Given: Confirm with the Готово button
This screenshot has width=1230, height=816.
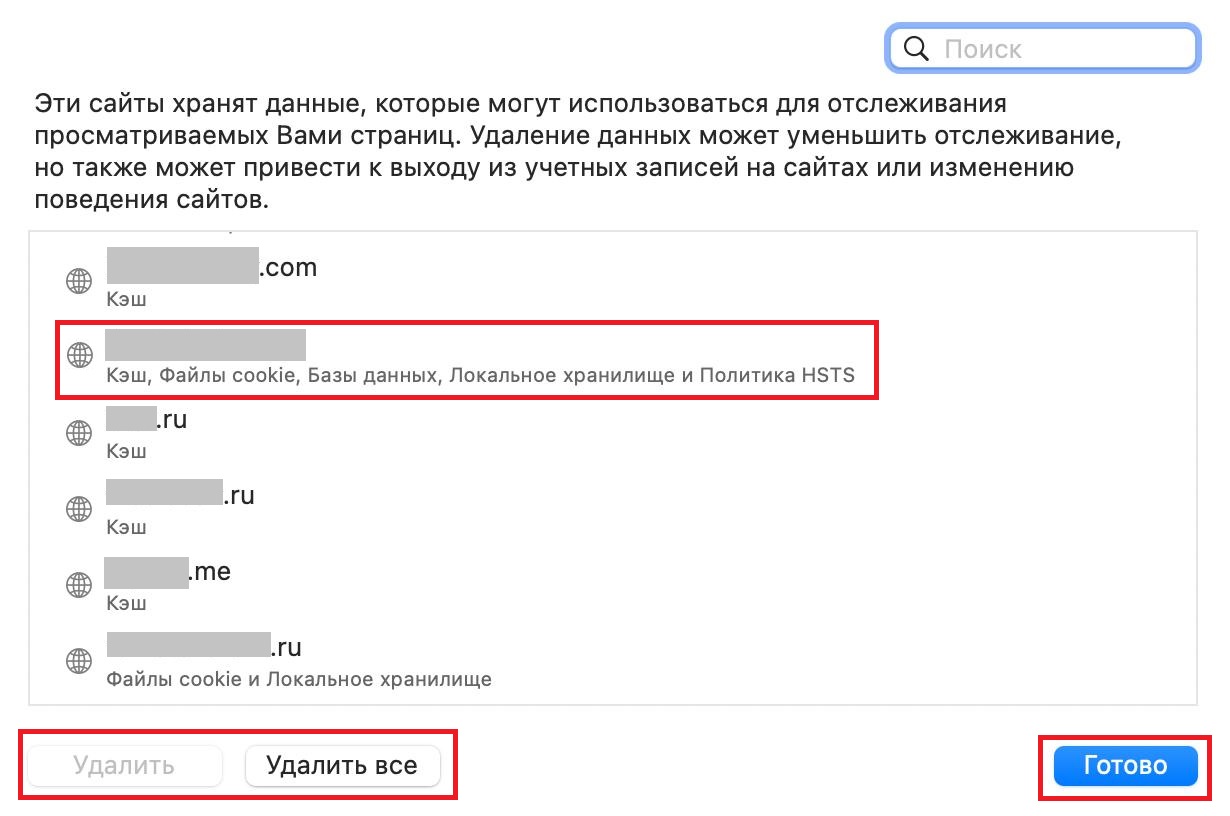Looking at the screenshot, I should [1125, 766].
